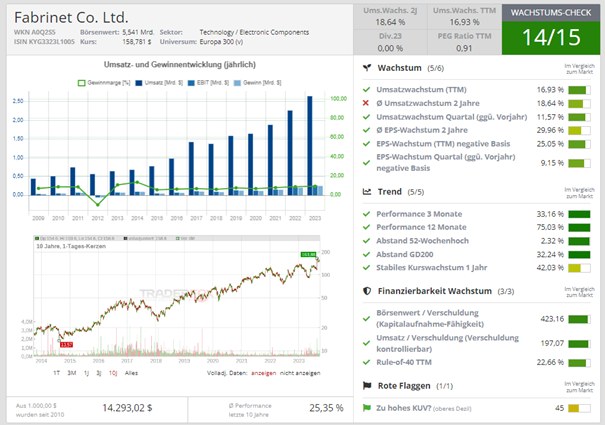Screen dimensions: 605x425
Task: Click checkmark beside EPS-Wachstum (TTM) negative Basis
Action: 366,144
